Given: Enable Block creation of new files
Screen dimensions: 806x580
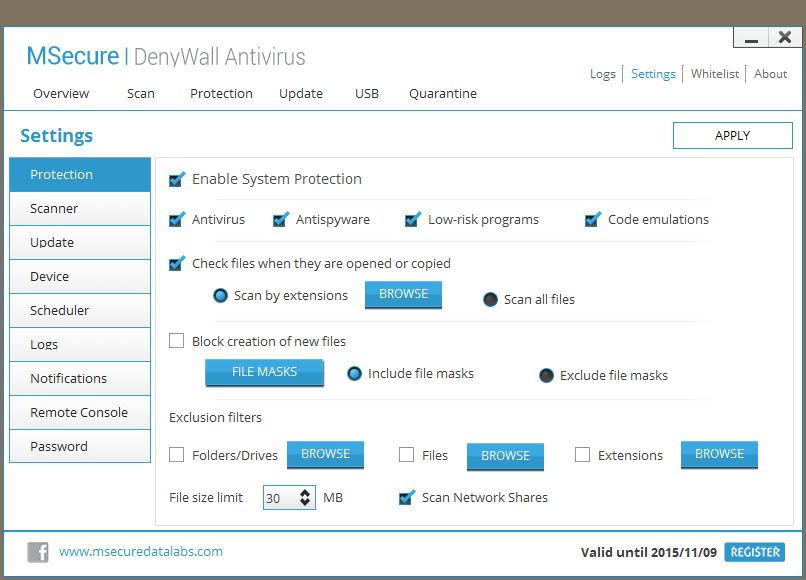Looking at the screenshot, I should [x=176, y=341].
